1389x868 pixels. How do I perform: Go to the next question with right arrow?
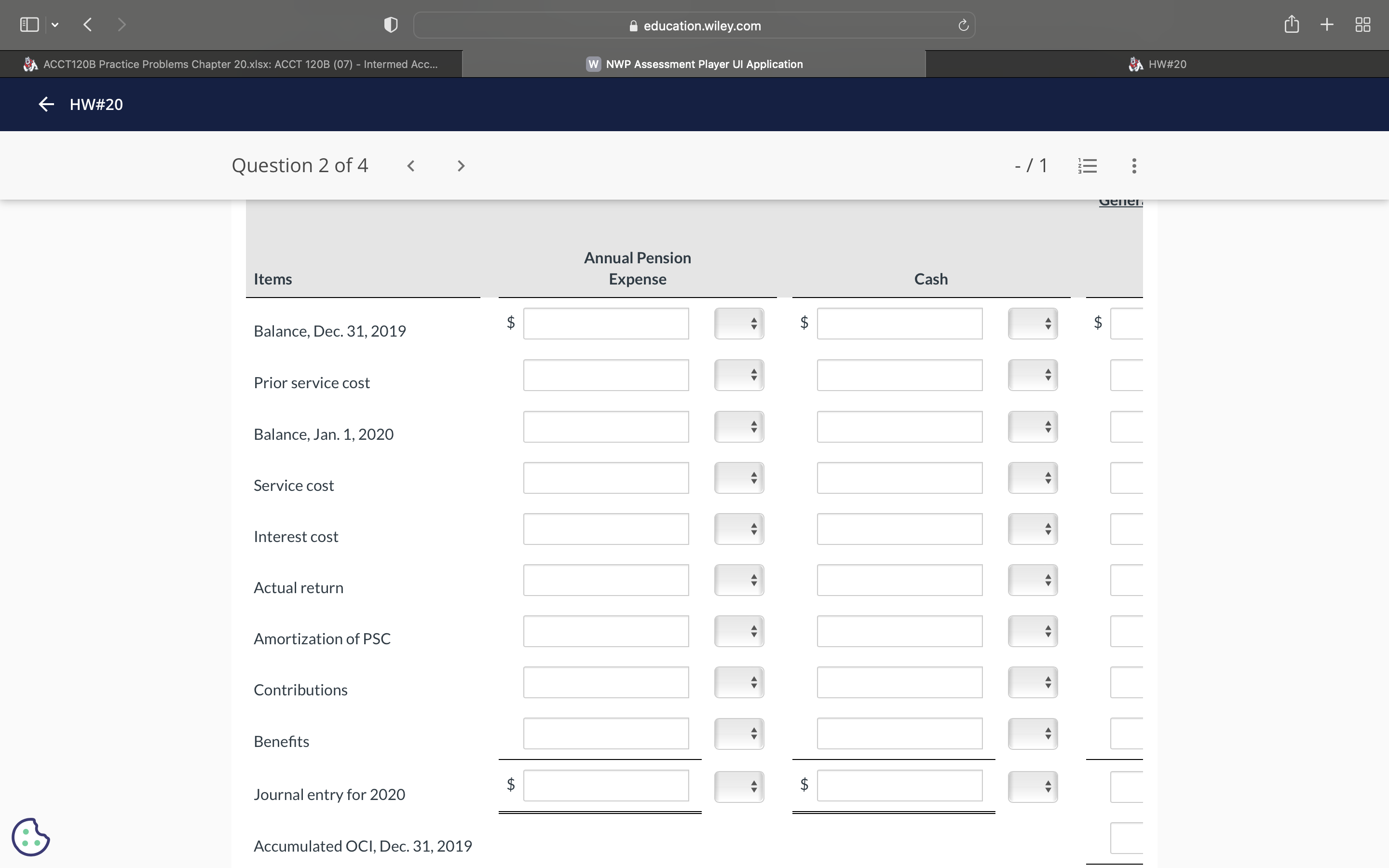(x=461, y=165)
